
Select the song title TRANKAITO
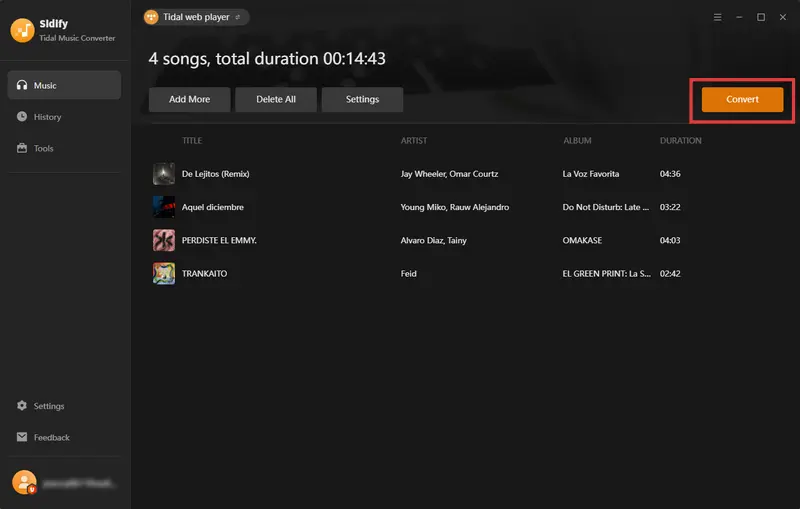[x=204, y=273]
